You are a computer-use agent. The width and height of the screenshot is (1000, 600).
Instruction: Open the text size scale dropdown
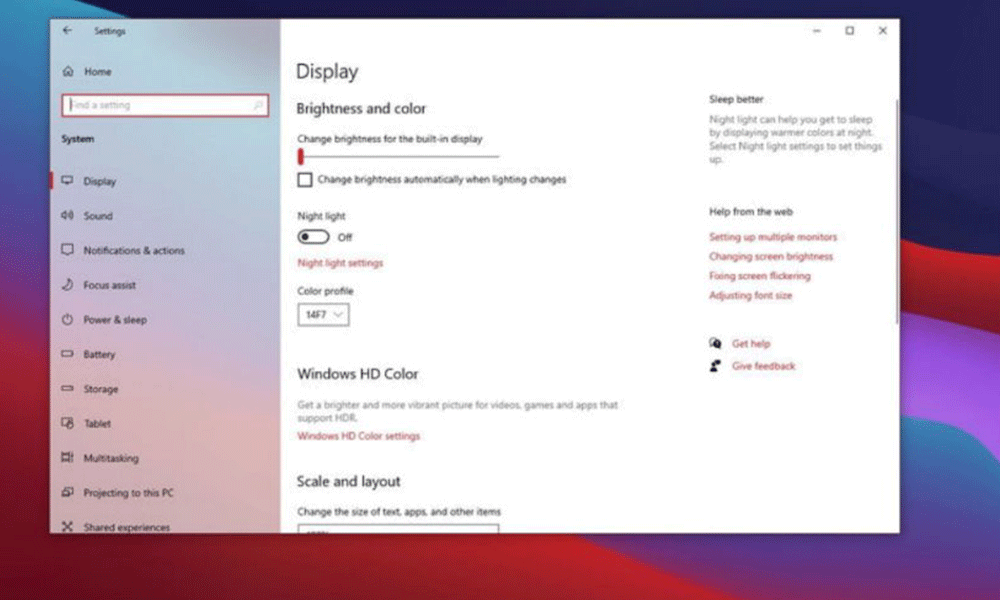click(x=397, y=528)
